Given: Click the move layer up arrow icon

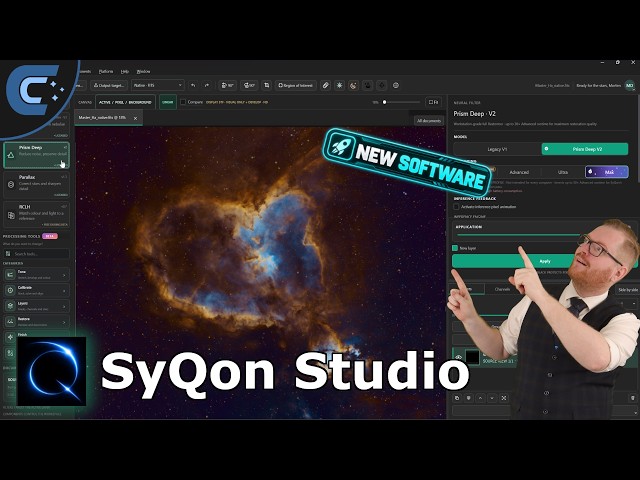Looking at the screenshot, I should (480, 398).
